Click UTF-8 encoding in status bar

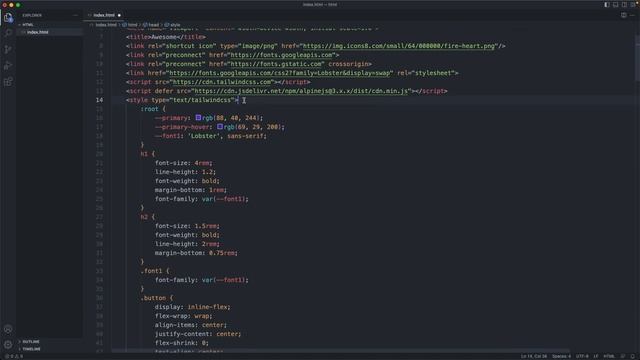pos(582,356)
